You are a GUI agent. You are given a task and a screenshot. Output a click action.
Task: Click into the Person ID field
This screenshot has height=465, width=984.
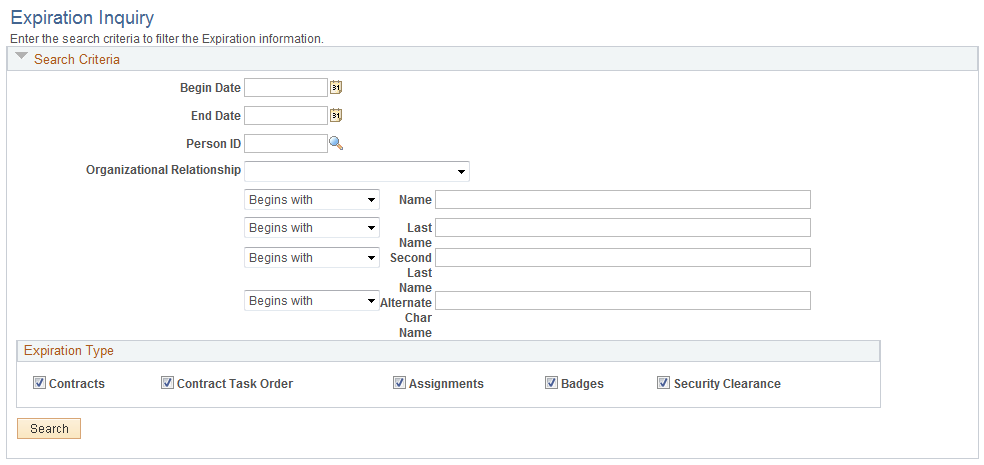coord(286,144)
